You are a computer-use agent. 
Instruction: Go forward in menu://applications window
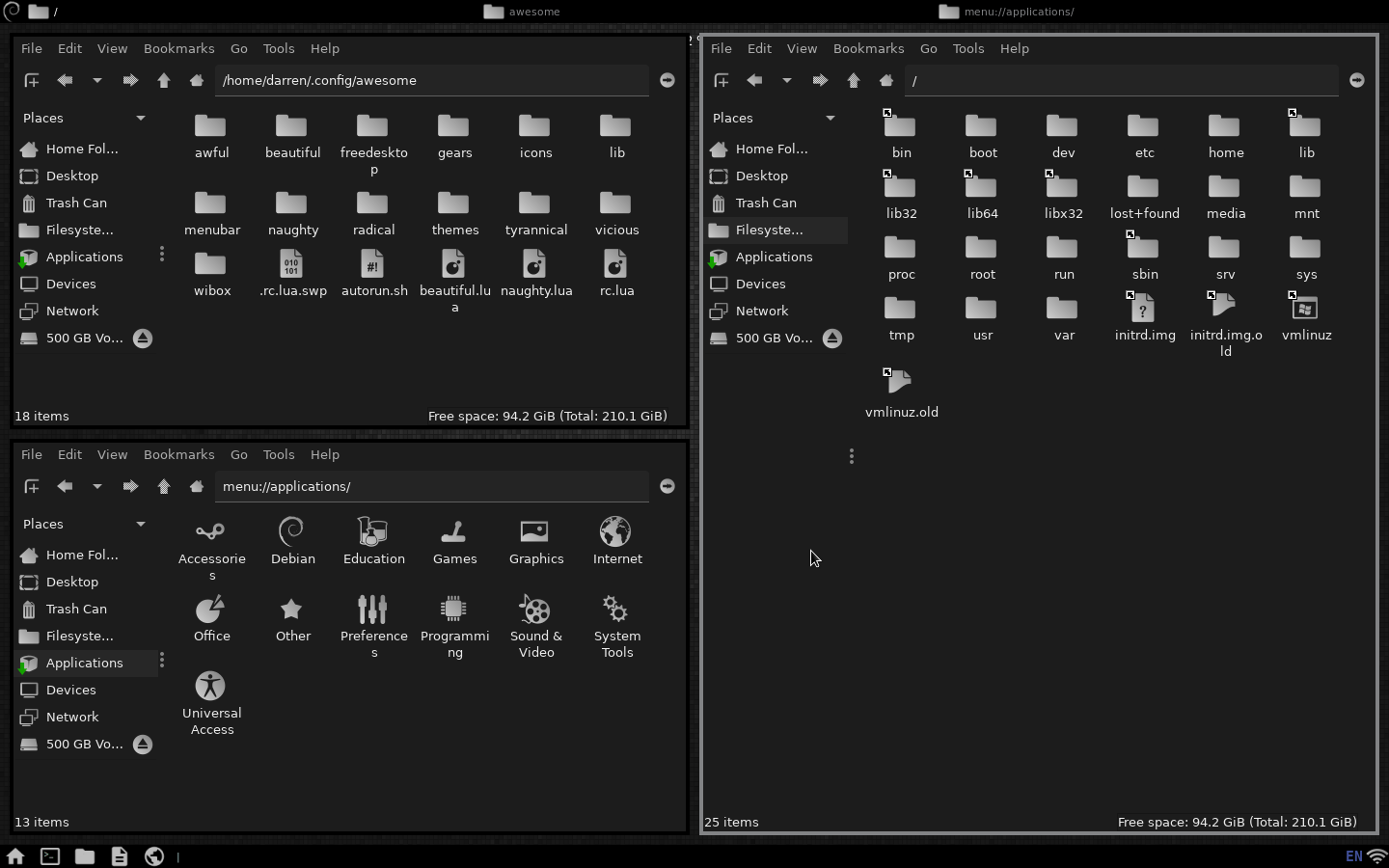[x=130, y=486]
